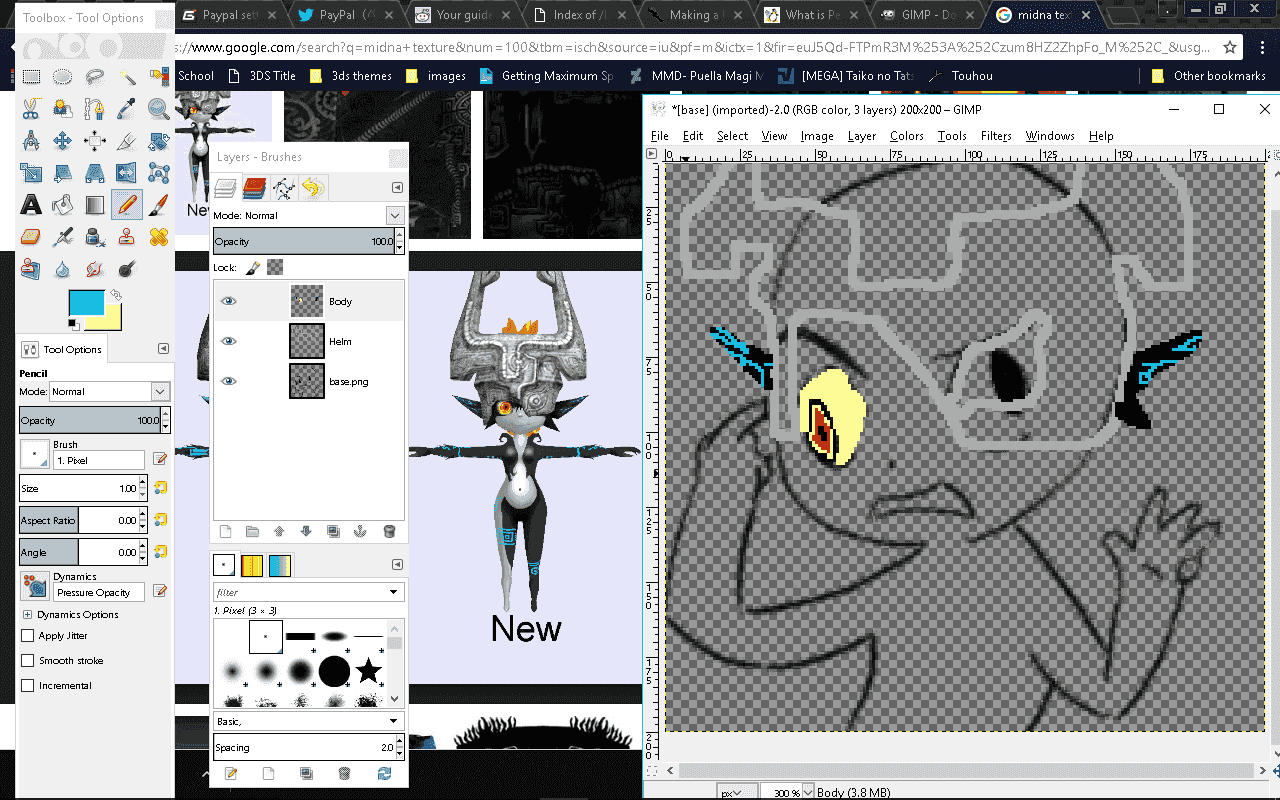Open the Layer menu in GIMP

[x=862, y=136]
